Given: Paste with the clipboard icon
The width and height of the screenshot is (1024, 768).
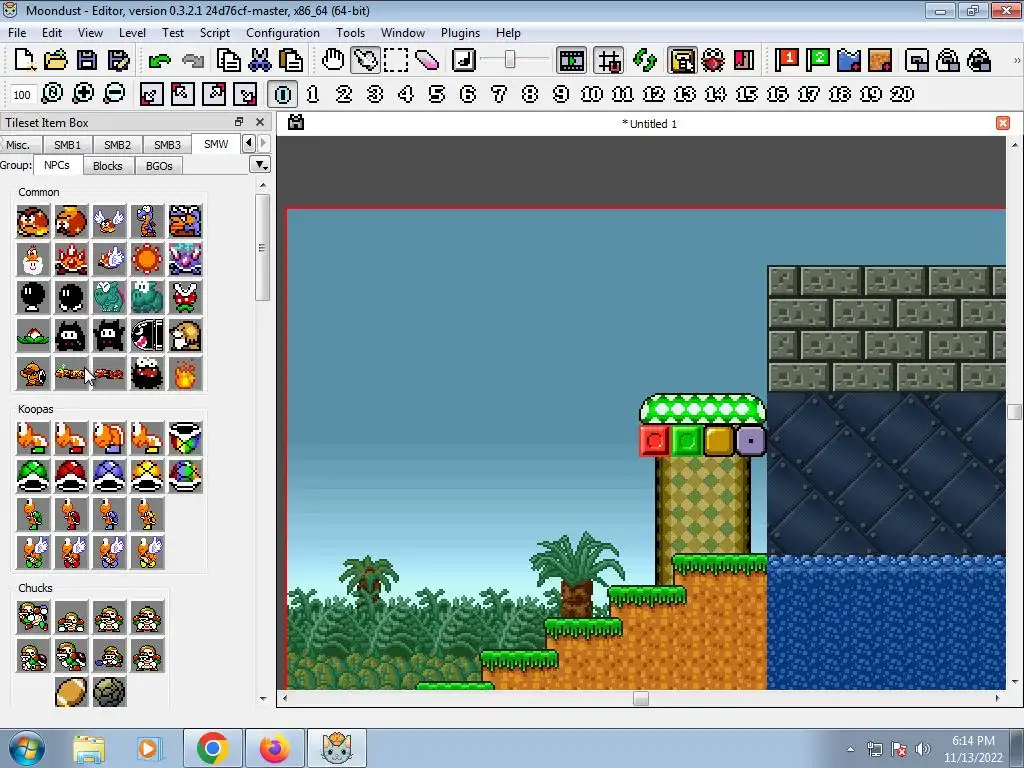Looking at the screenshot, I should pos(291,60).
